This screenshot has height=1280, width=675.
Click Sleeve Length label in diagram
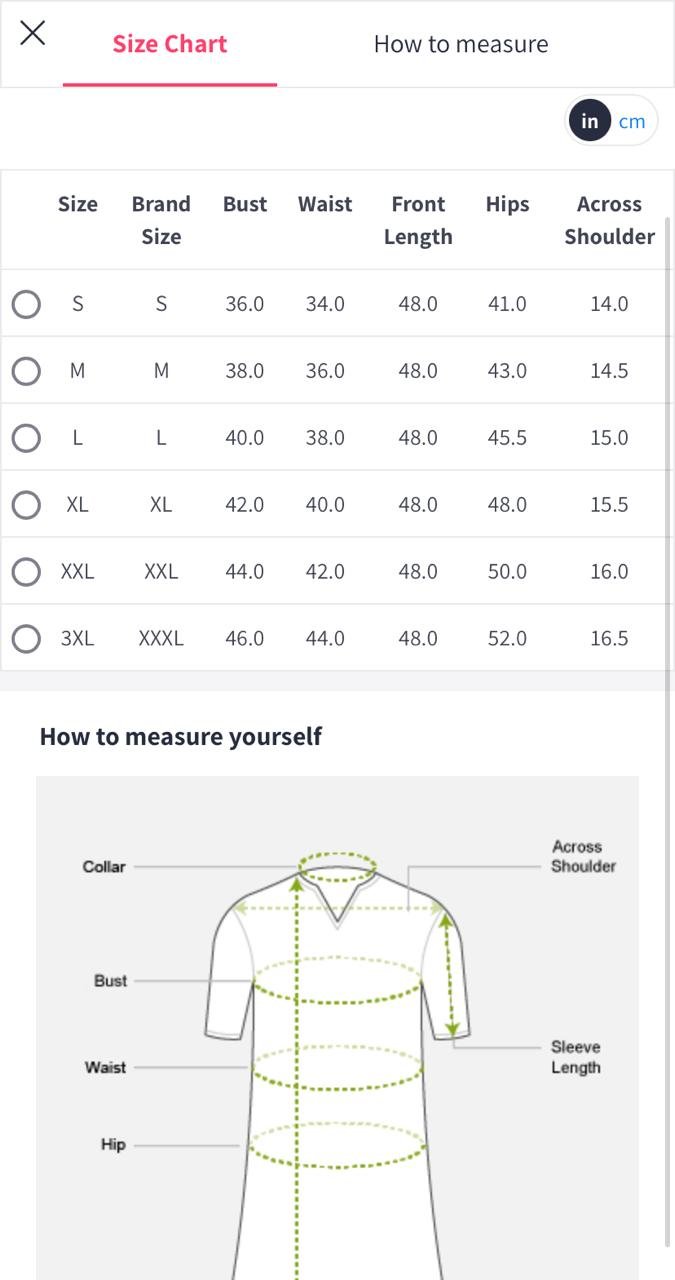(575, 1057)
